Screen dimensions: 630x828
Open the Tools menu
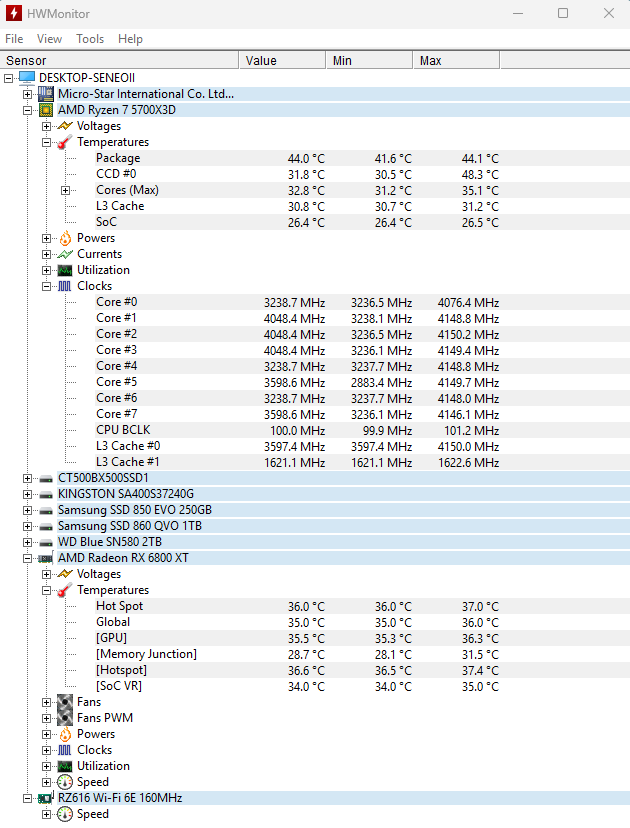(x=90, y=39)
